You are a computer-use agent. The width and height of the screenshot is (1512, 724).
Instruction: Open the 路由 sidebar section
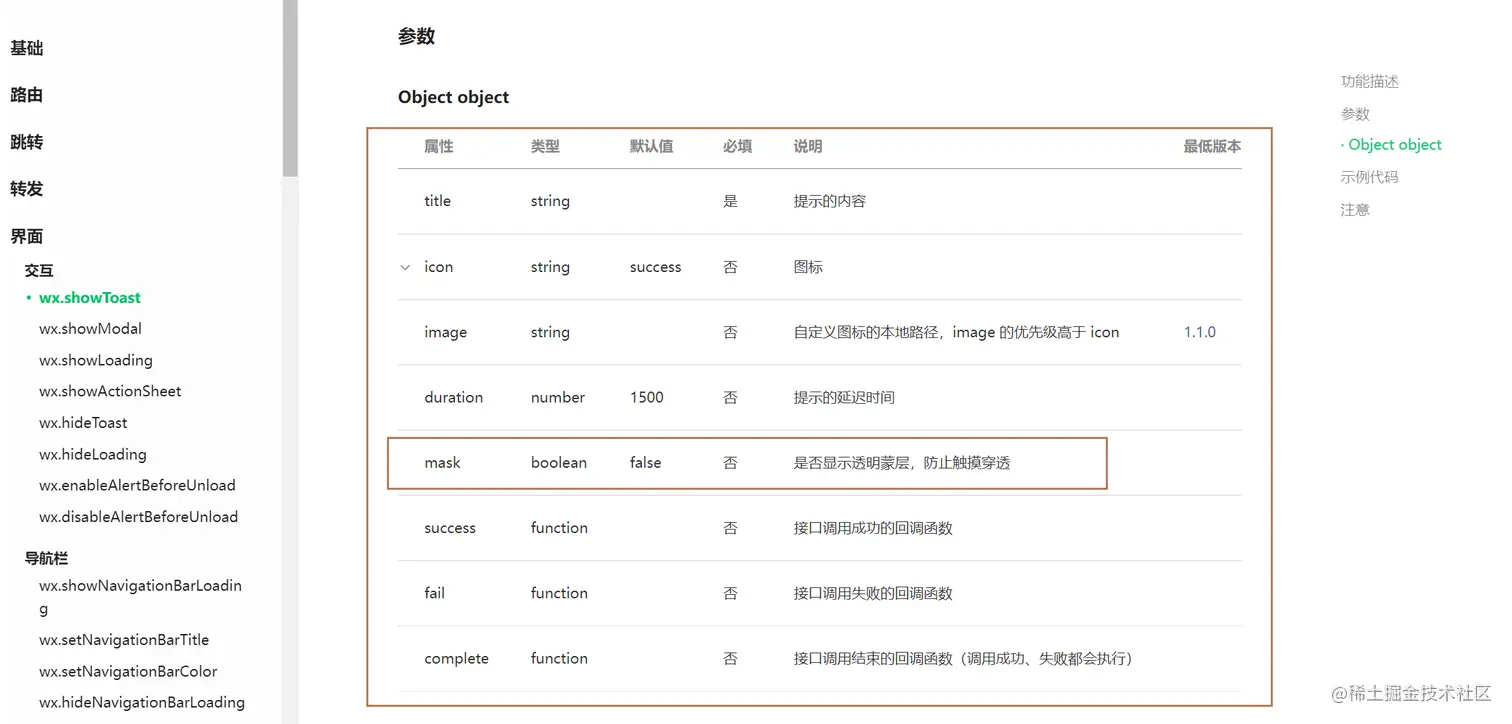(27, 95)
